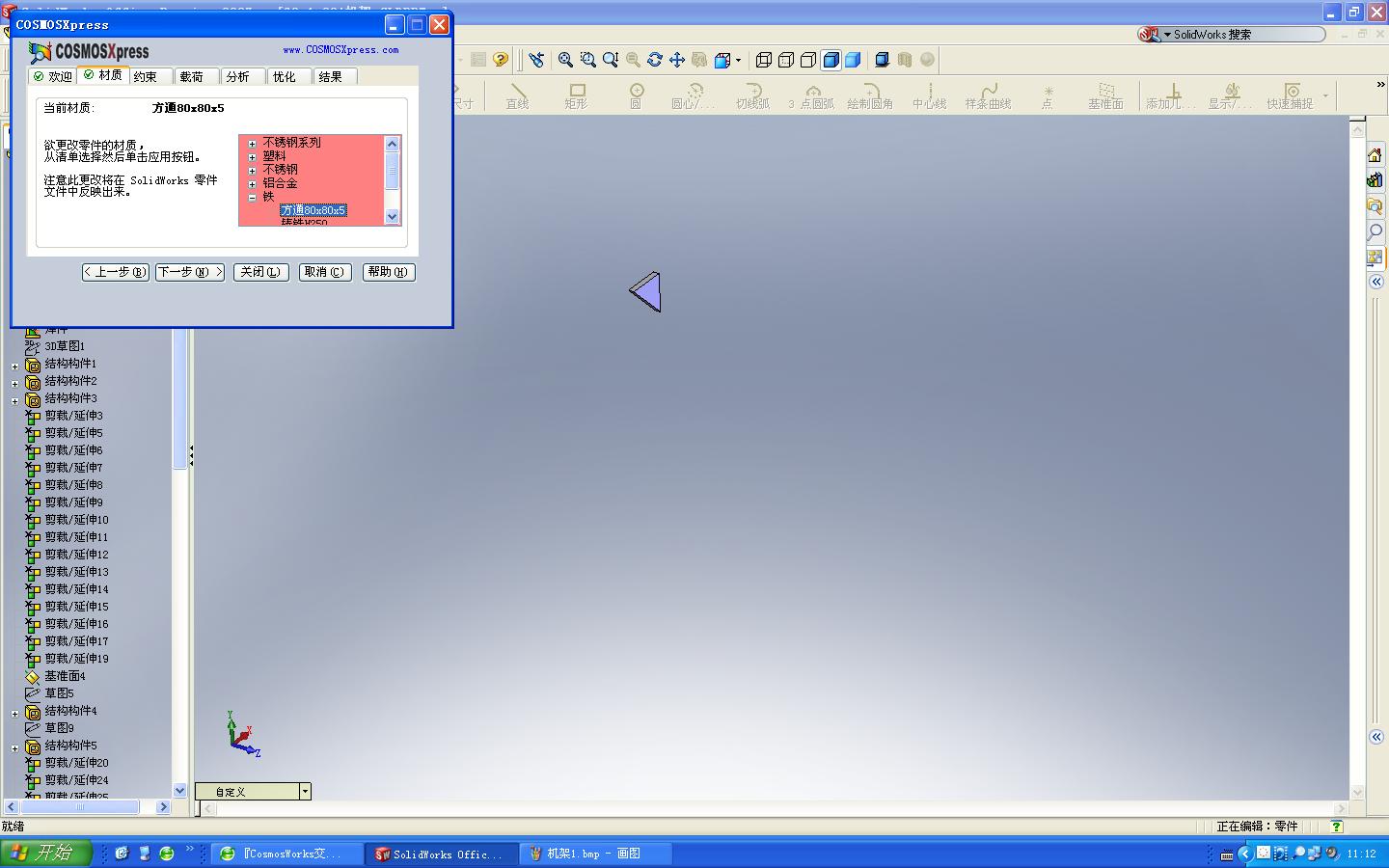Expand the 不锈钢系列 material category
1389x868 pixels.
tap(253, 144)
